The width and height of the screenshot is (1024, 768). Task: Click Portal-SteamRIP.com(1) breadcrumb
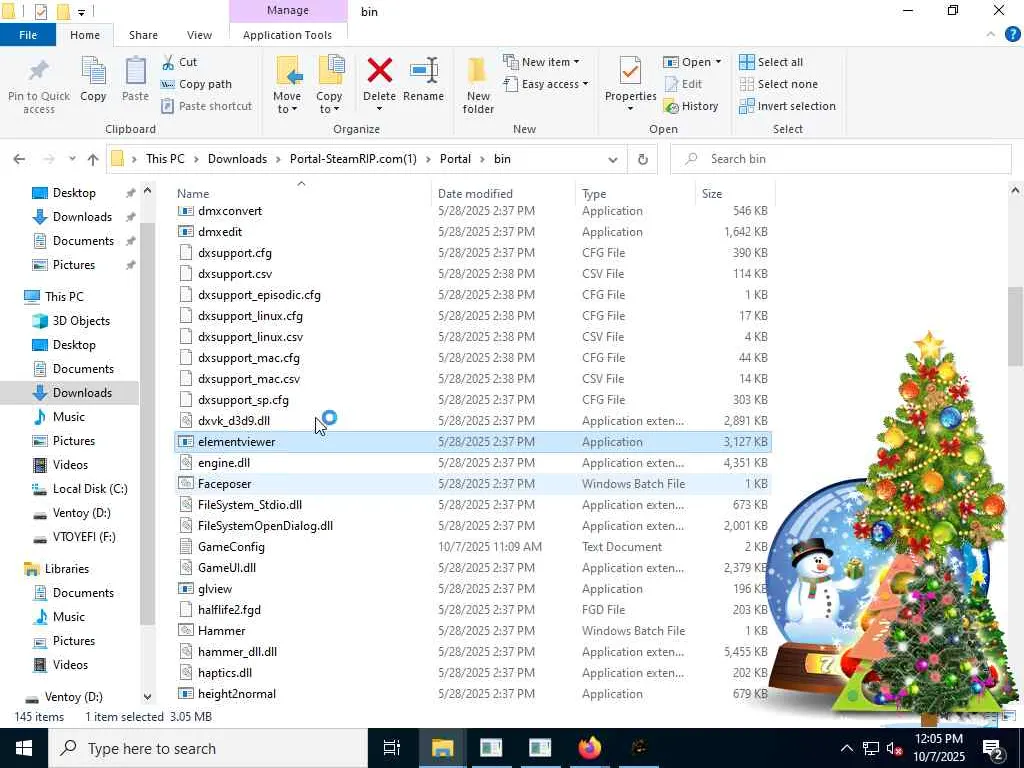(x=353, y=159)
